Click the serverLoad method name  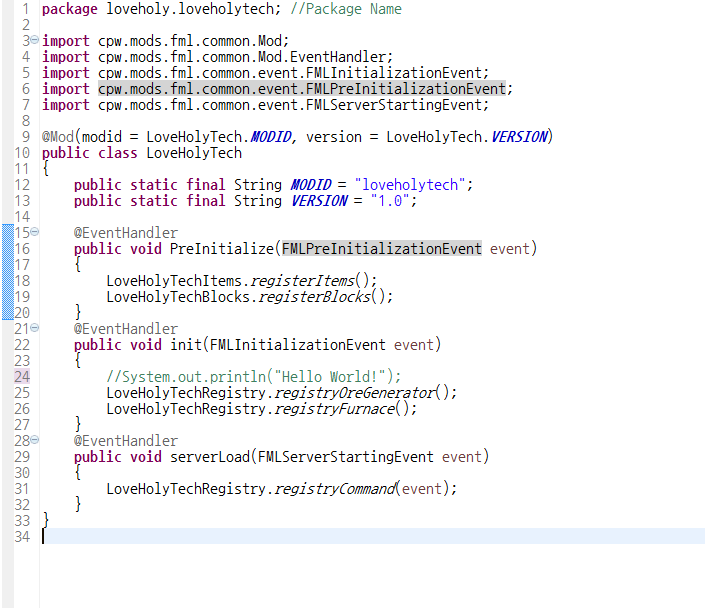pyautogui.click(x=210, y=457)
